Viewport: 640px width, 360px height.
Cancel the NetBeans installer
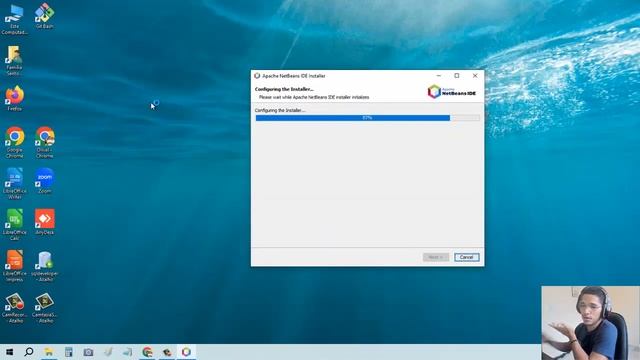[x=467, y=257]
